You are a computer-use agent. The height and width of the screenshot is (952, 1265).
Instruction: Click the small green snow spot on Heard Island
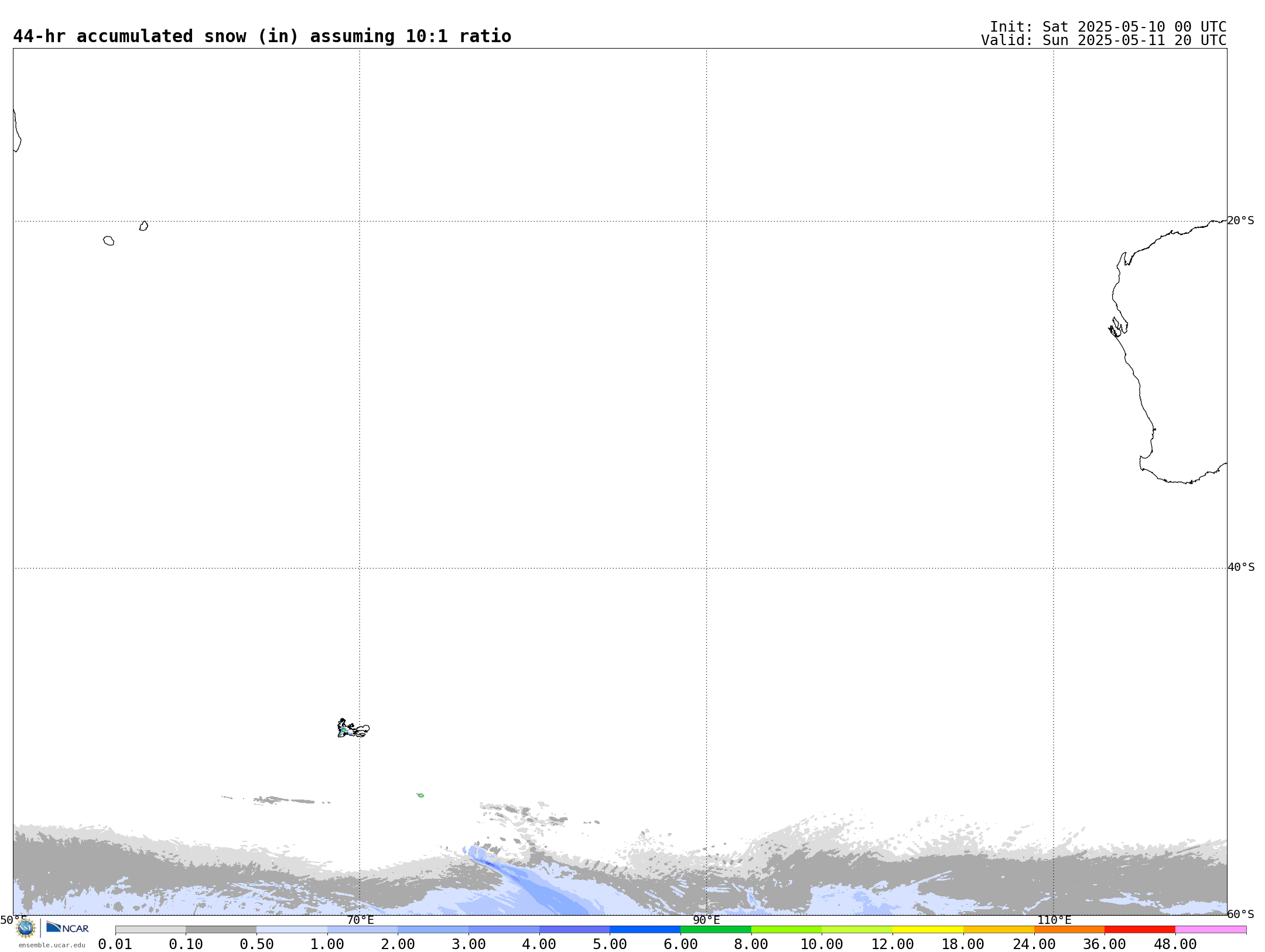[x=420, y=795]
